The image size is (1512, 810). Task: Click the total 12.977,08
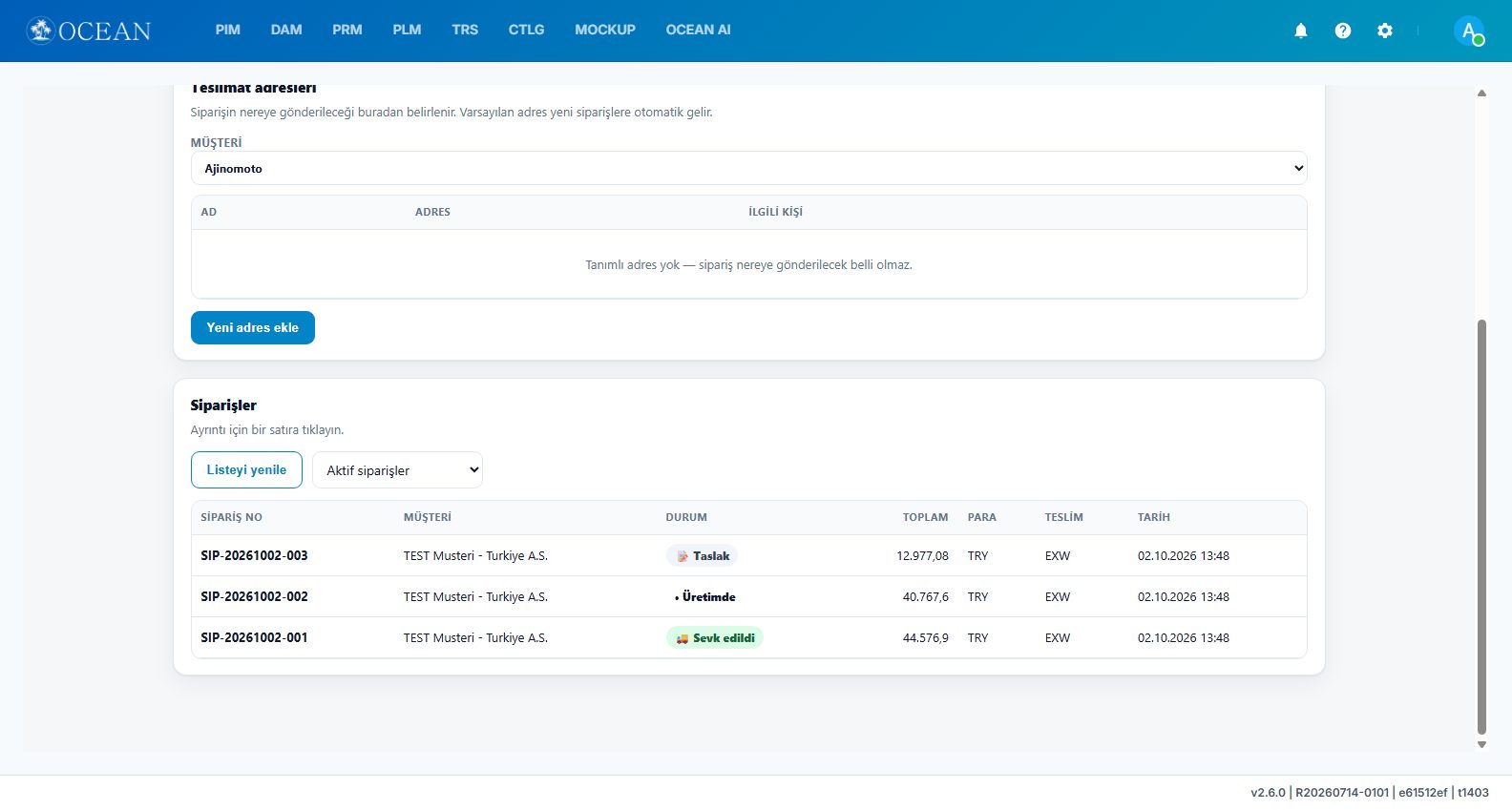tap(922, 555)
